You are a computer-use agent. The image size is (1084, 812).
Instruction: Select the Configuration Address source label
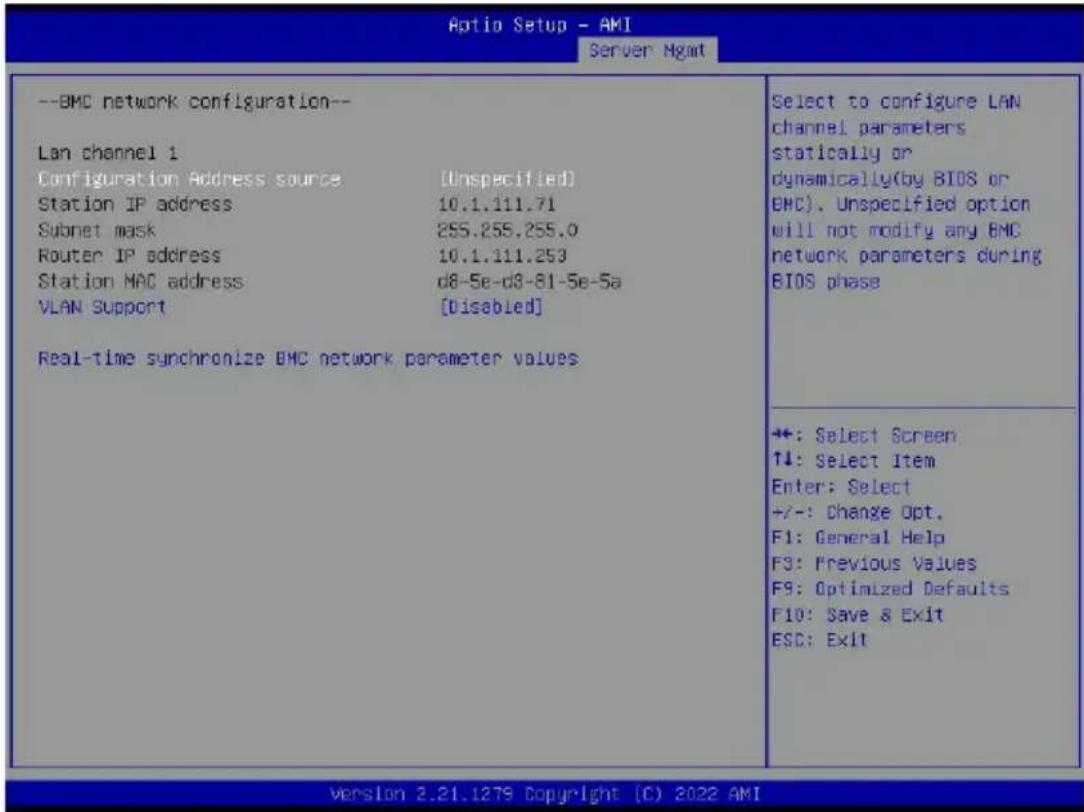point(189,179)
